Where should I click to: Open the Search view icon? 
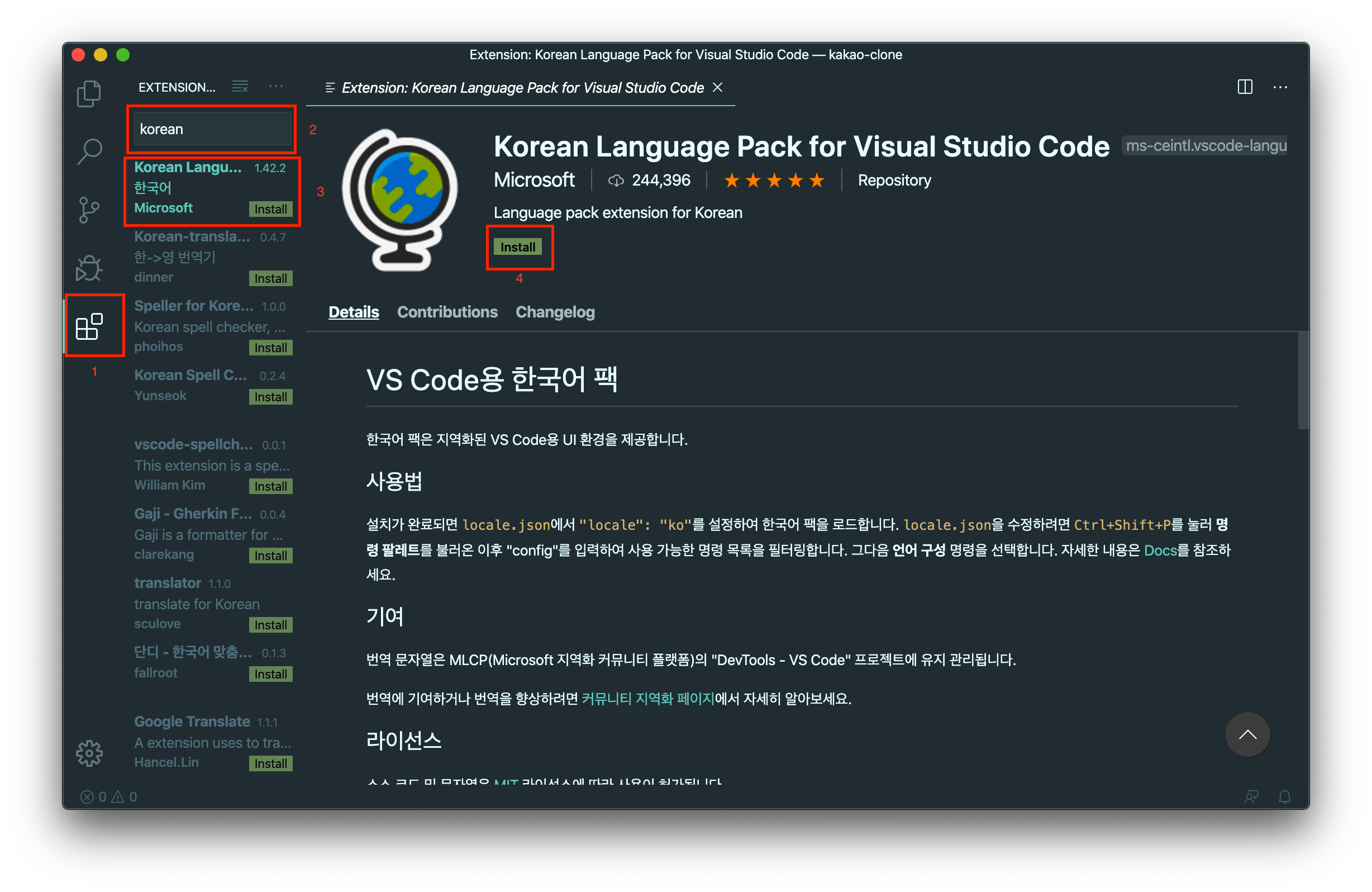[x=89, y=152]
